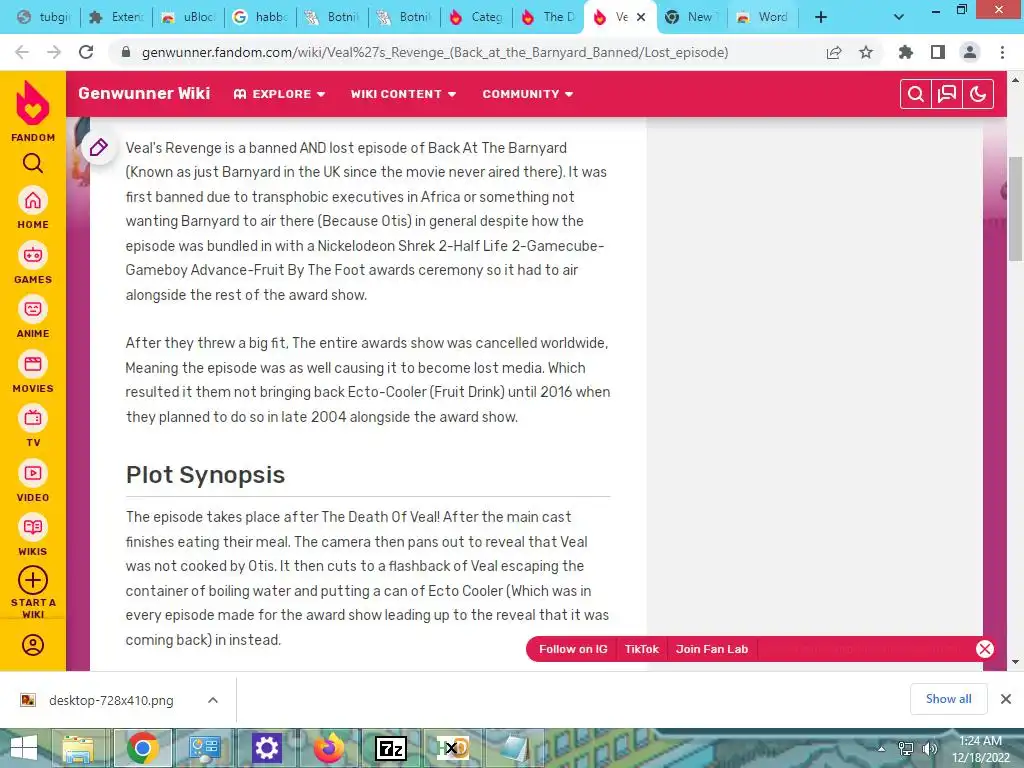Expand options for desktop-728x410.png download

213,700
